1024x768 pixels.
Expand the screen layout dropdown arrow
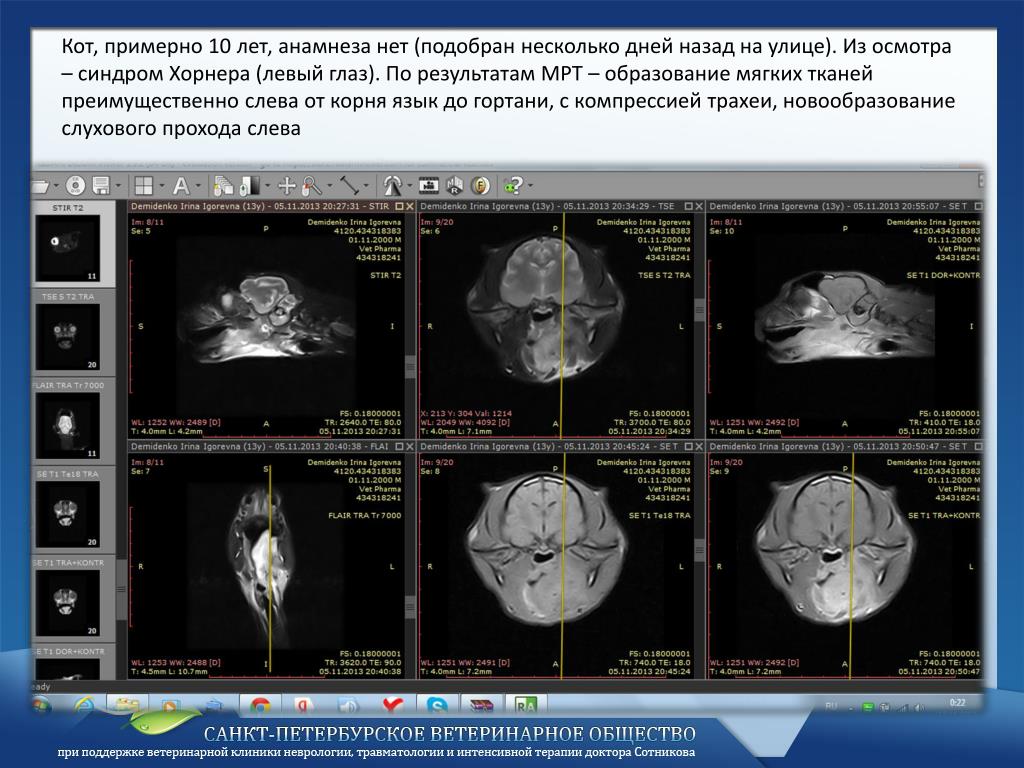click(161, 186)
